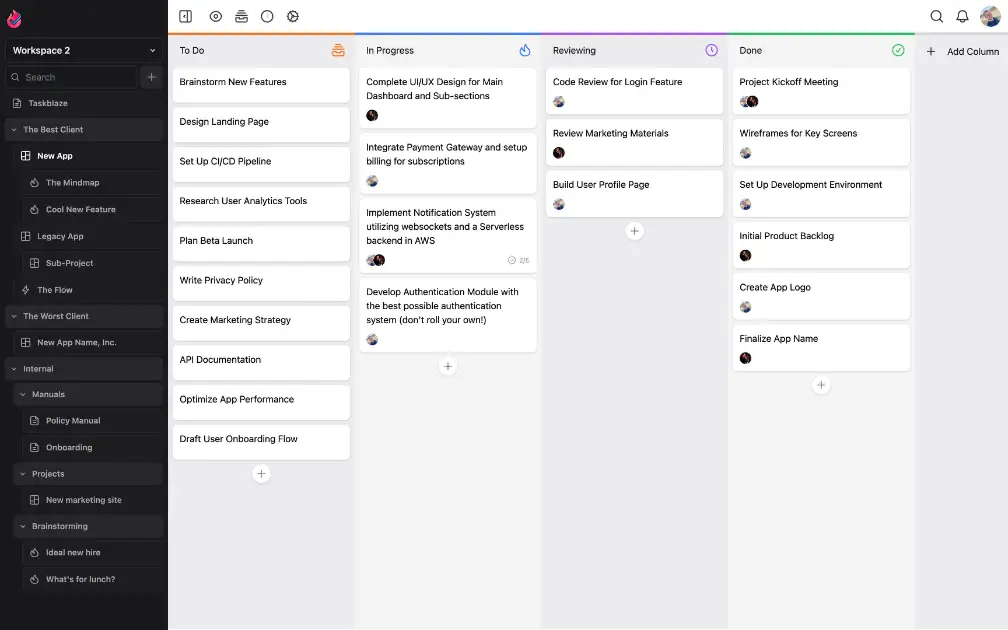
Task: Click the green checkmark on Done column
Action: coord(898,49)
